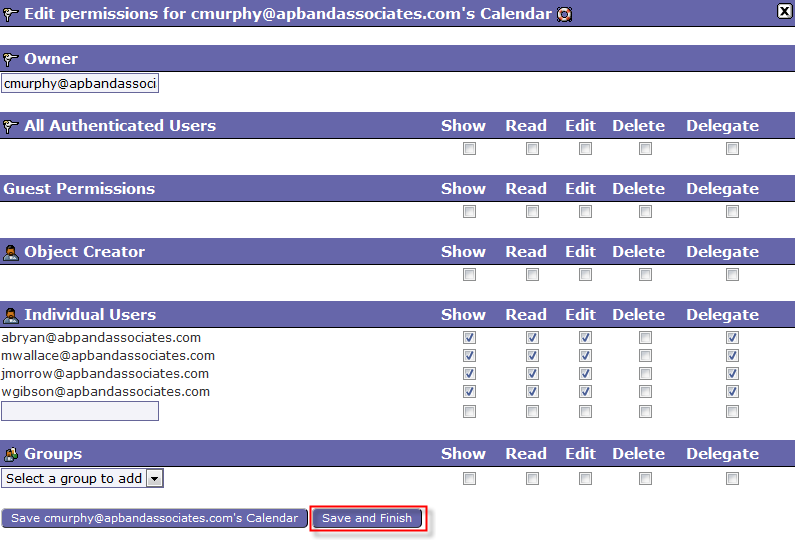Screen dimensions: 795x546
Task: Click the key icon beside Owner heading
Action: click(x=11, y=59)
